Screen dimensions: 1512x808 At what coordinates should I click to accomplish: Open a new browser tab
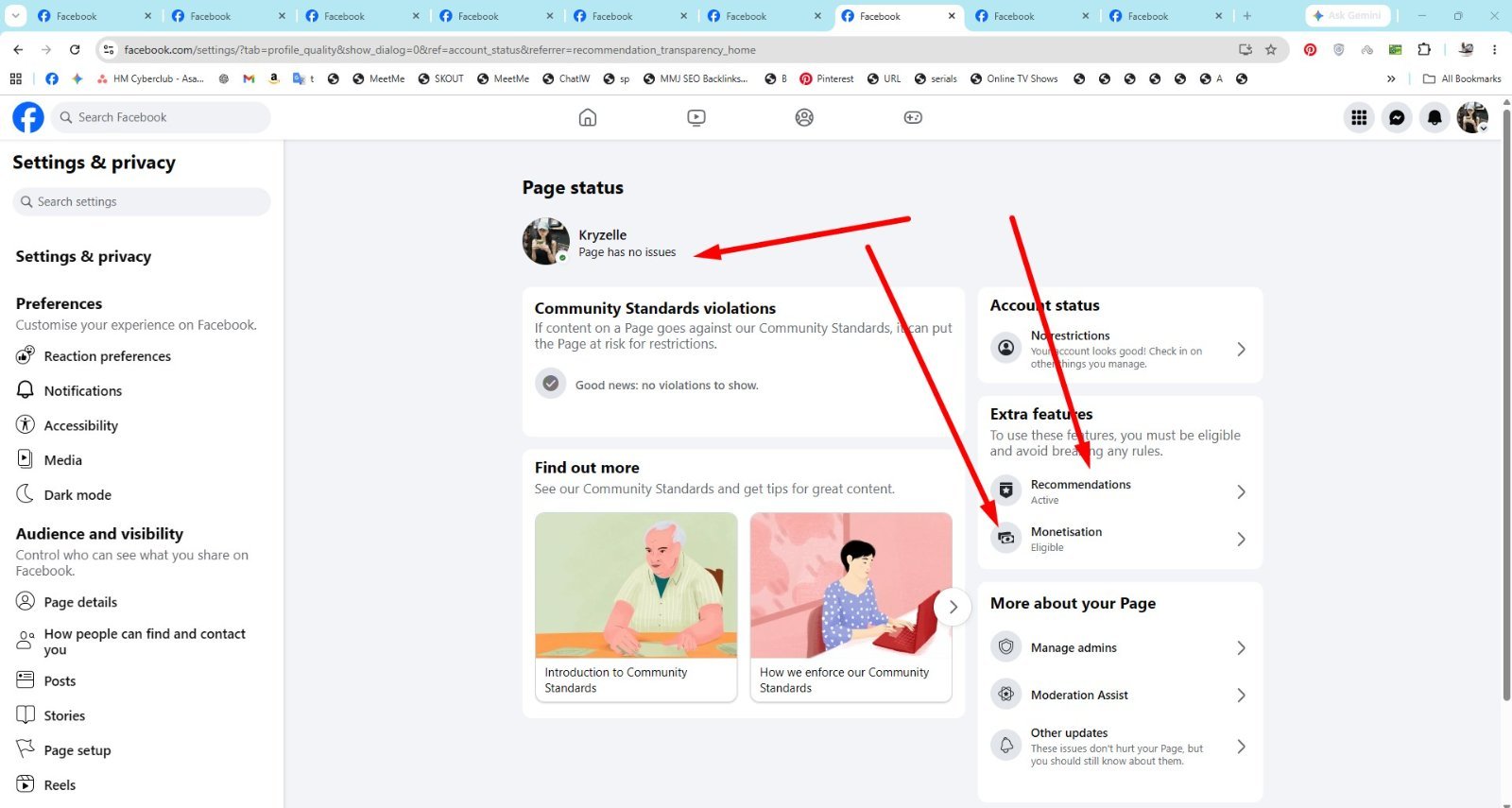click(1246, 16)
